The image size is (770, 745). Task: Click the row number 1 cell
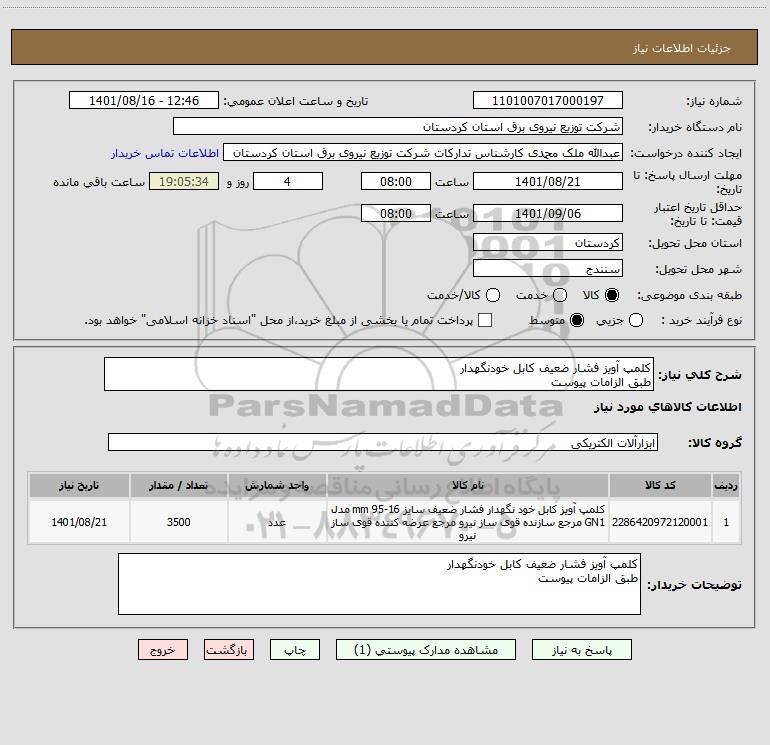coord(726,522)
